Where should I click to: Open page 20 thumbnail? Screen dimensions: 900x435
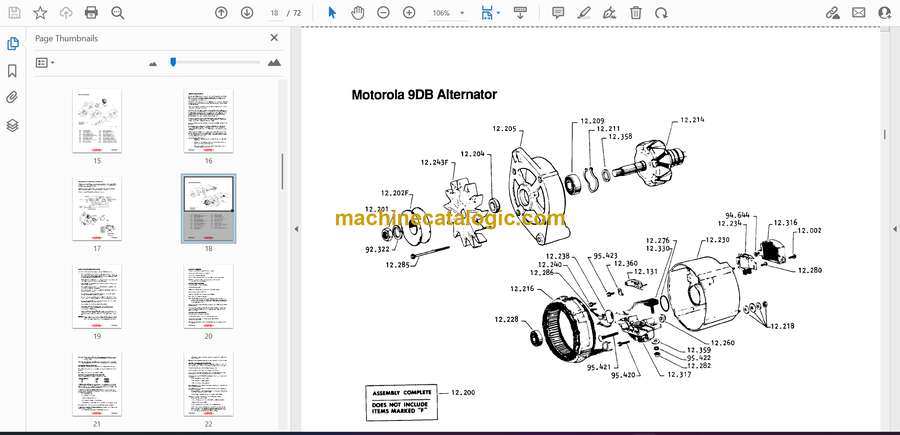click(208, 297)
